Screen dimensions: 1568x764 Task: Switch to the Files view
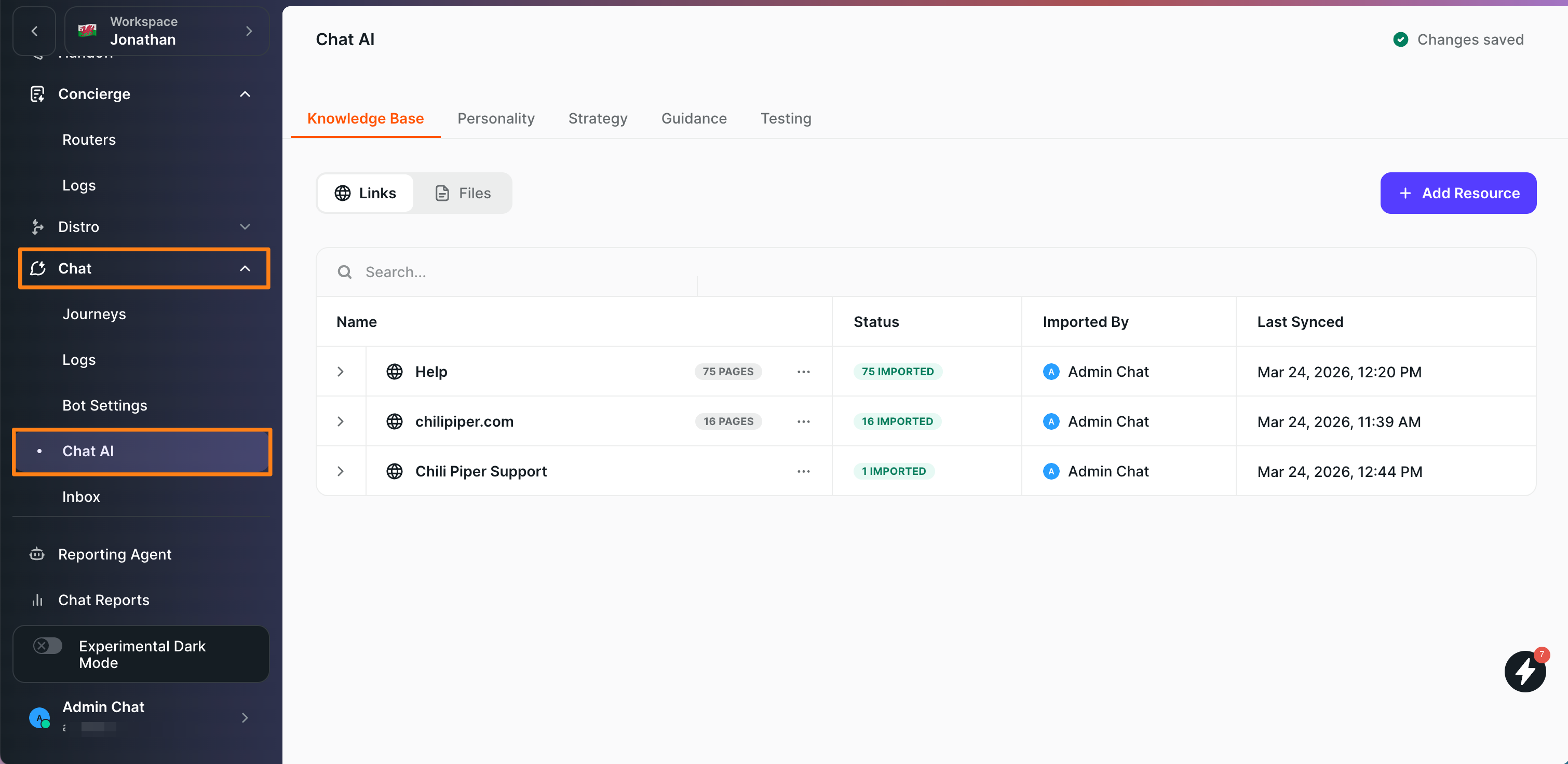click(x=463, y=193)
